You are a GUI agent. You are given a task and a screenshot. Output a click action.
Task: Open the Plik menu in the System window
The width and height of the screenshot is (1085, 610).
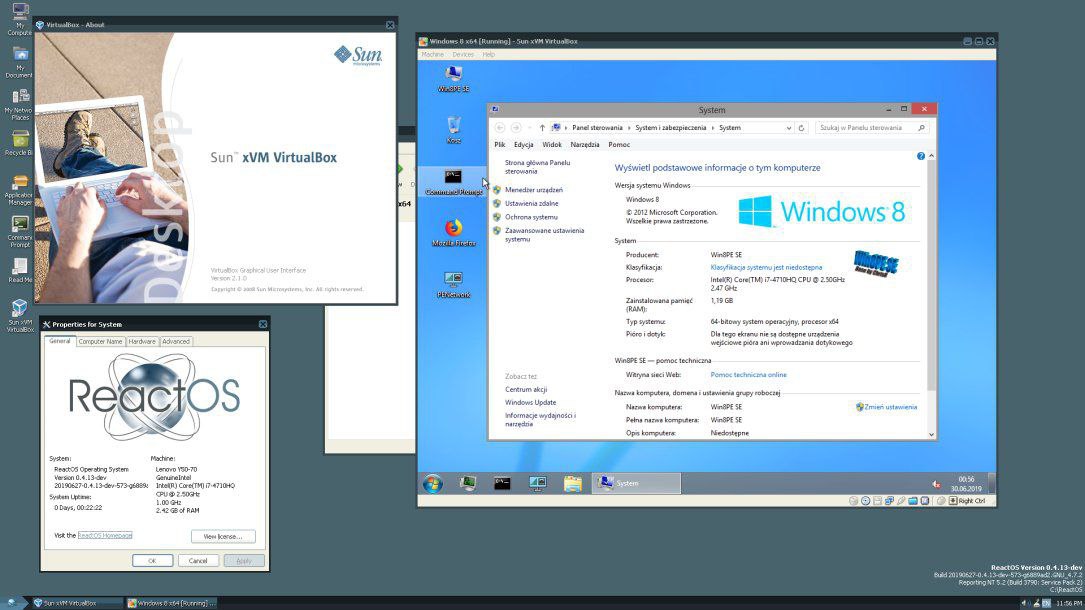[500, 145]
